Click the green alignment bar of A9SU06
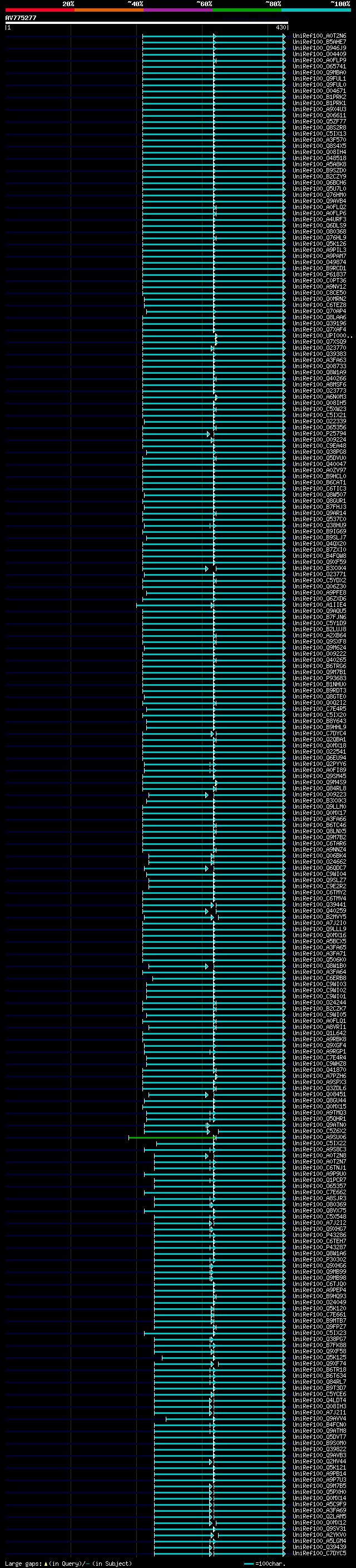 tap(173, 1137)
